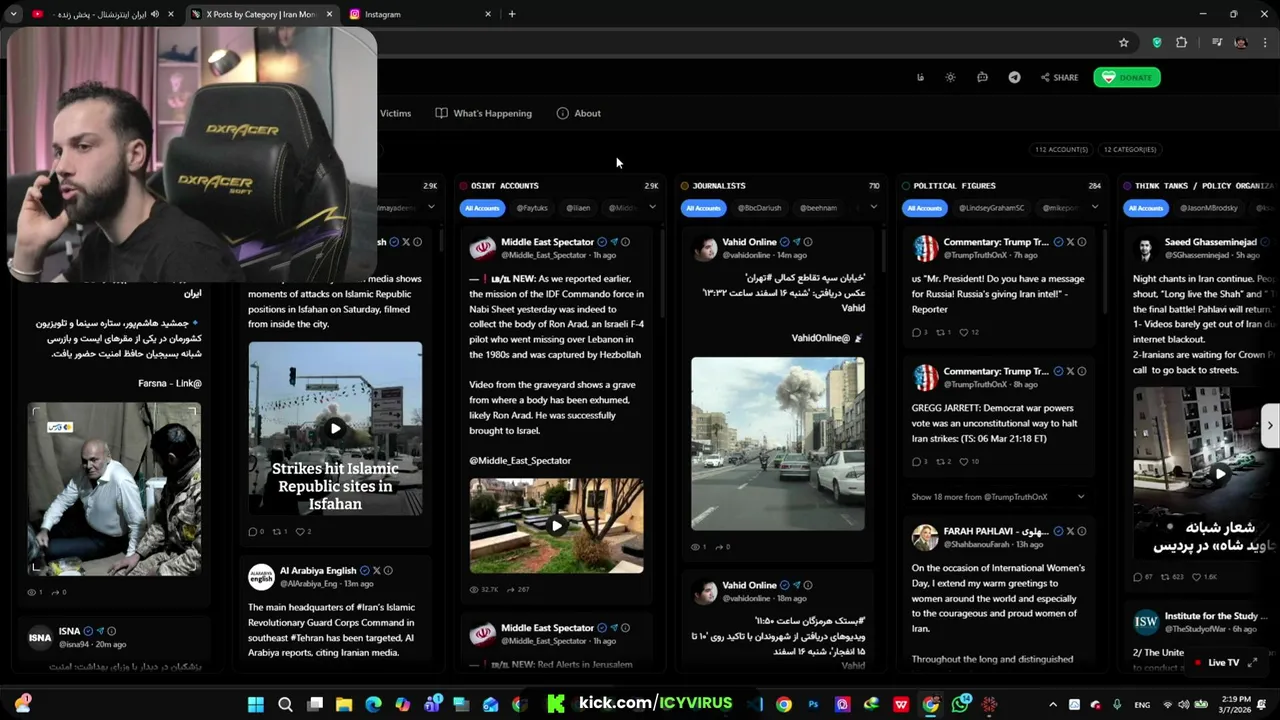This screenshot has width=1280, height=720.
Task: Show hidden system tray icons chevron
Action: point(1052,705)
